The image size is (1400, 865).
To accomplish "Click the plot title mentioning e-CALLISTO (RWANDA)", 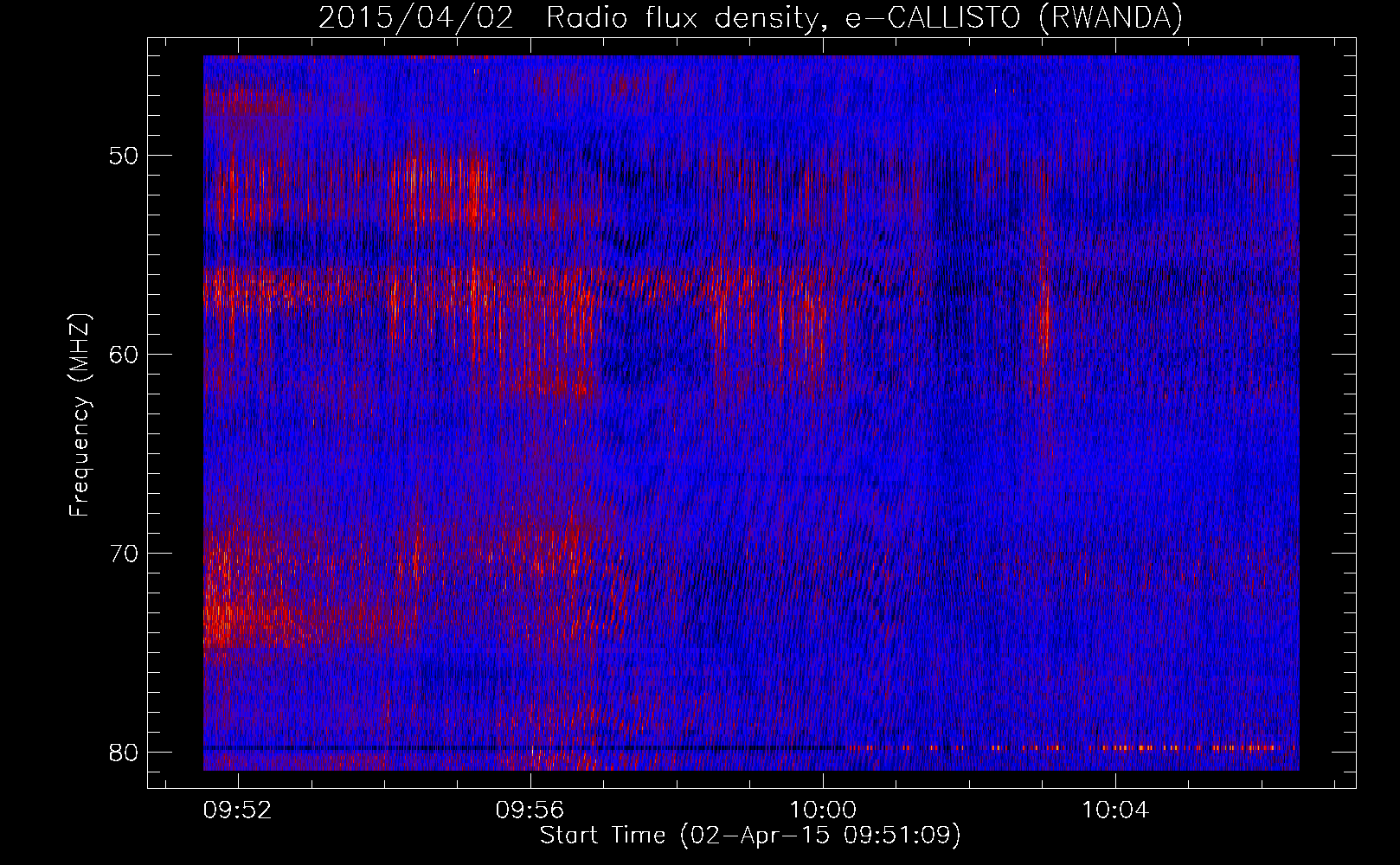I will point(750,17).
